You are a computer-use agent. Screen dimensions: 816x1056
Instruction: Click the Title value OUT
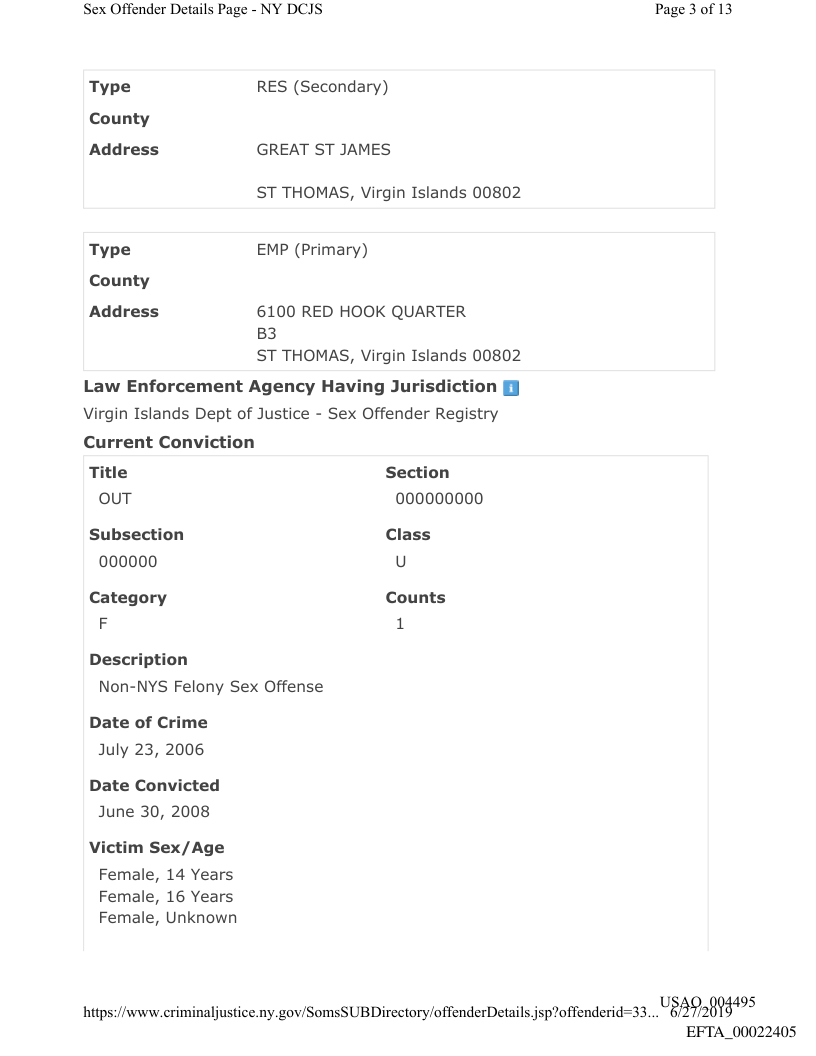point(115,498)
